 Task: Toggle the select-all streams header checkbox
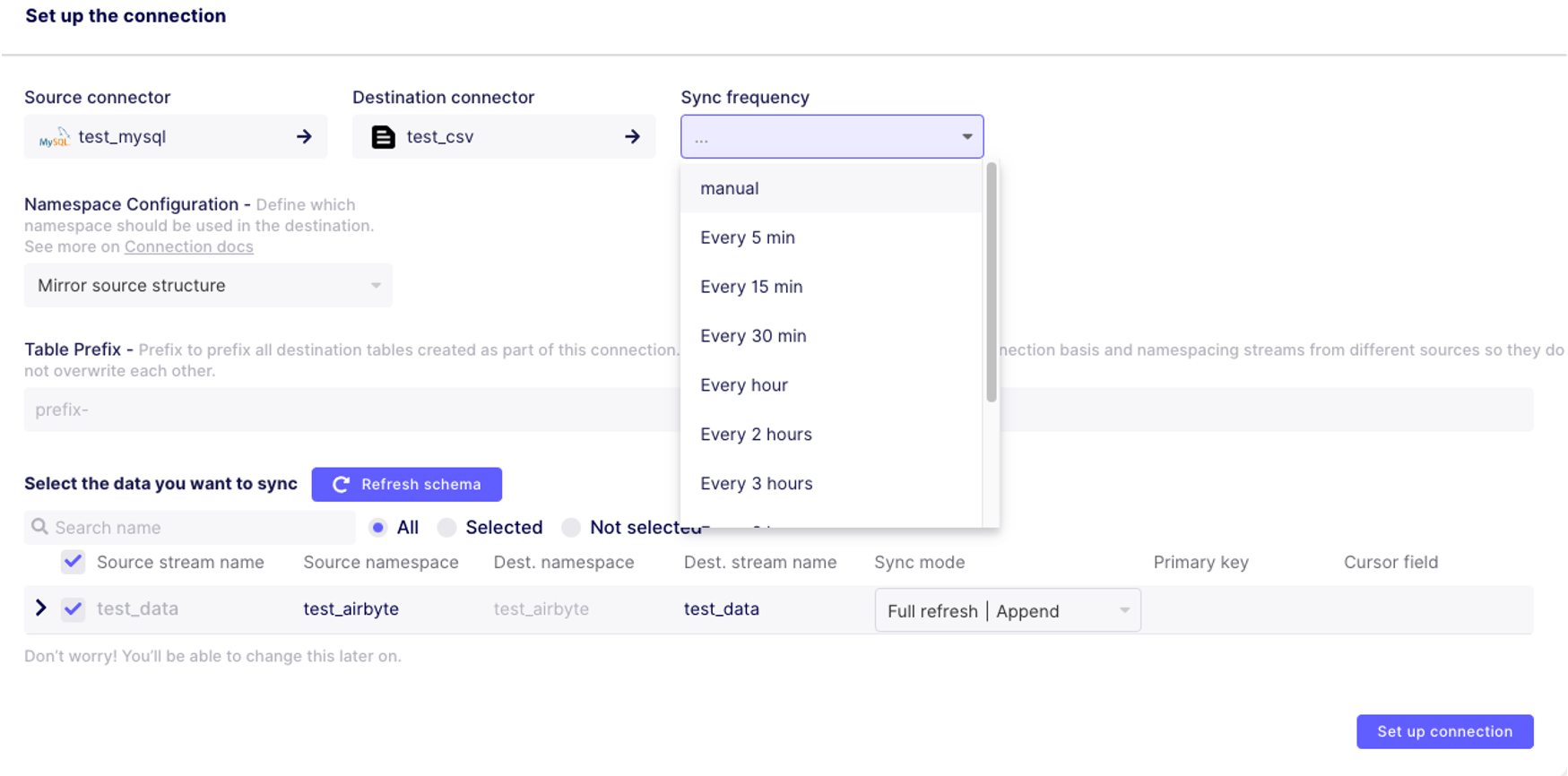(74, 562)
